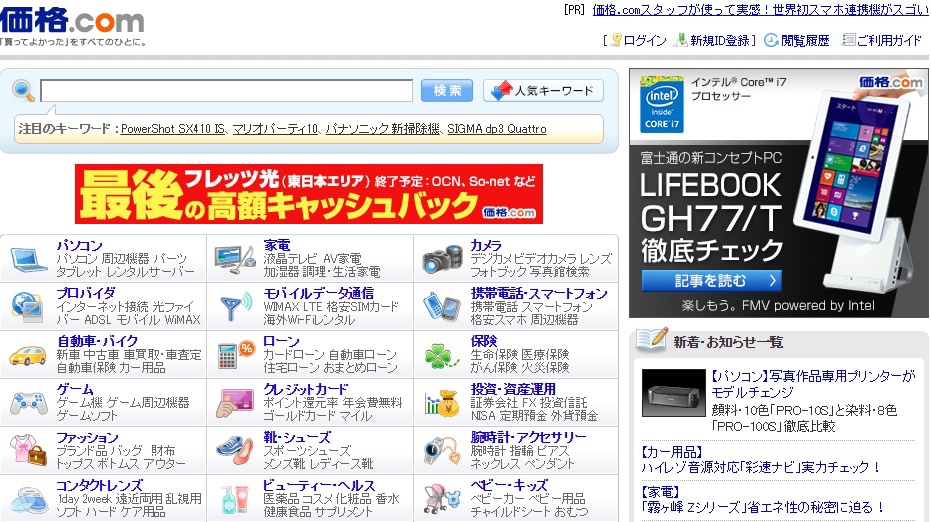Open the クレジットカード category heading
The height and width of the screenshot is (522, 931).
coord(306,389)
